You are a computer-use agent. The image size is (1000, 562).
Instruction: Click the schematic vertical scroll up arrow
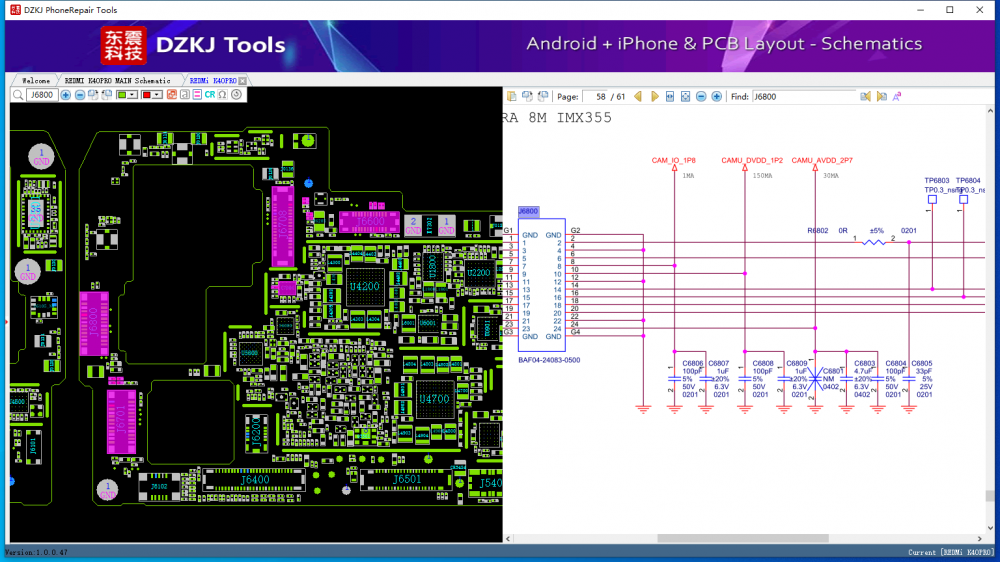tap(990, 111)
